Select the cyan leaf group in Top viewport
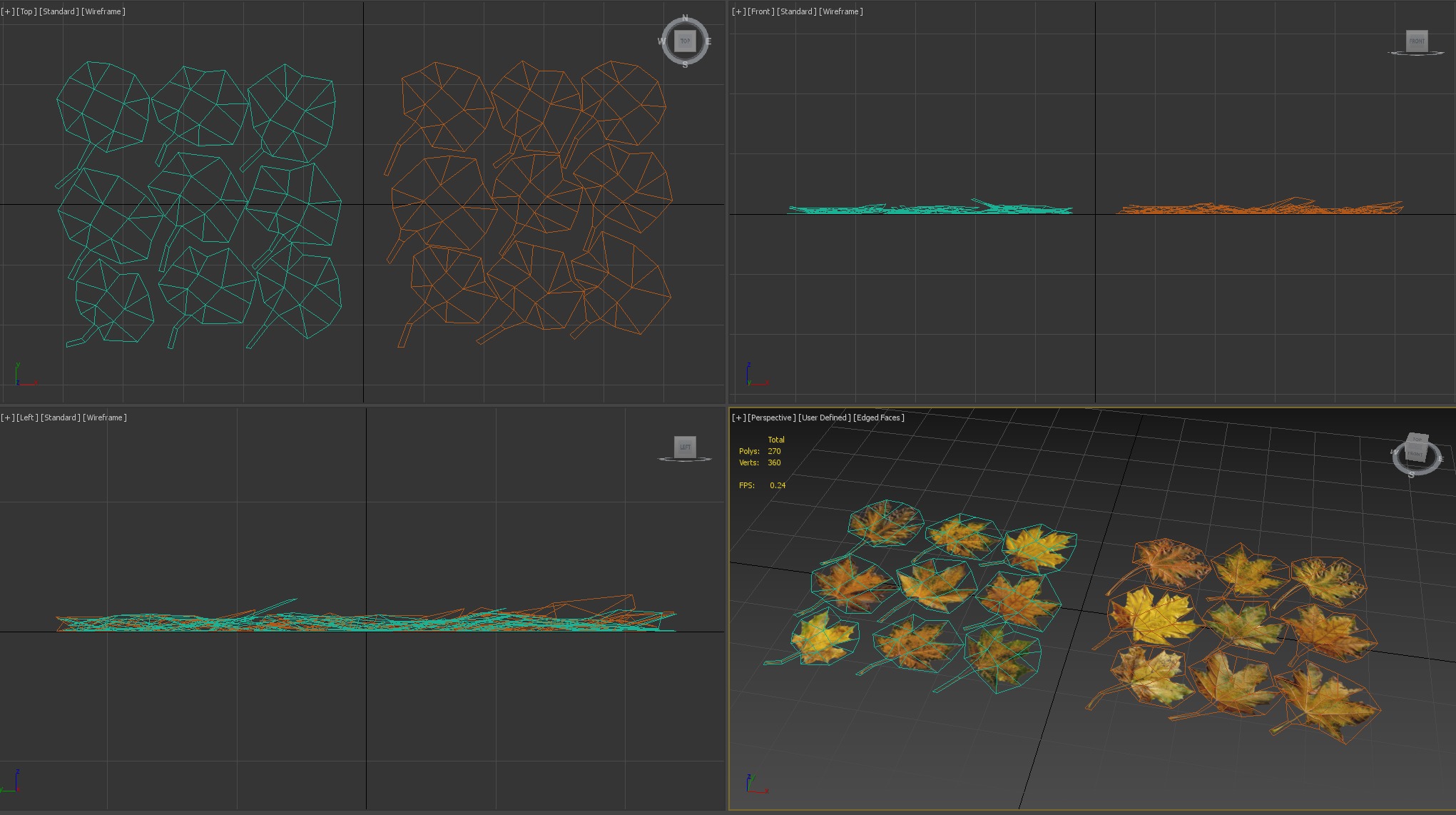The height and width of the screenshot is (815, 1456). coord(199,206)
